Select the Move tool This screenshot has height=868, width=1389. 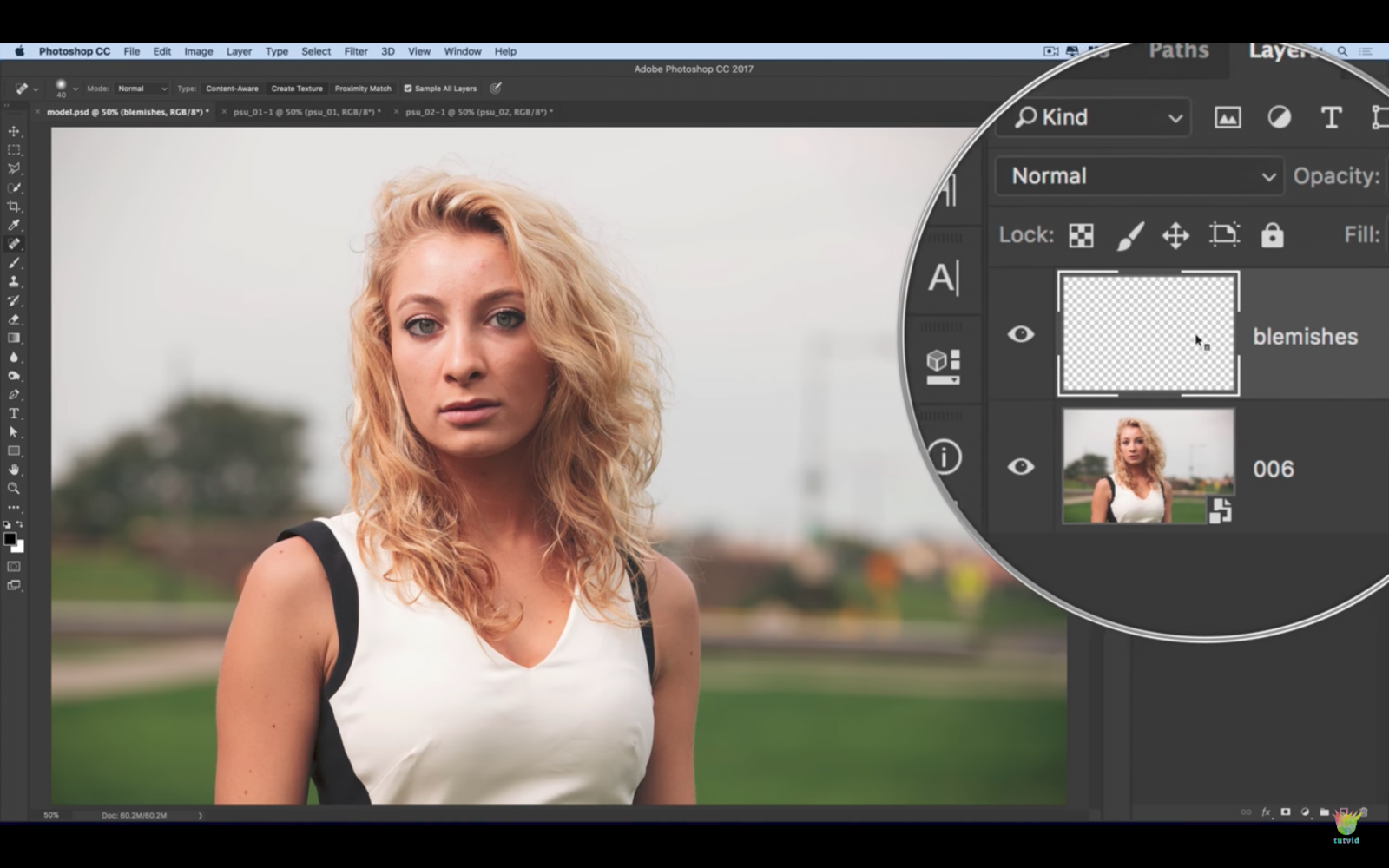click(x=14, y=129)
